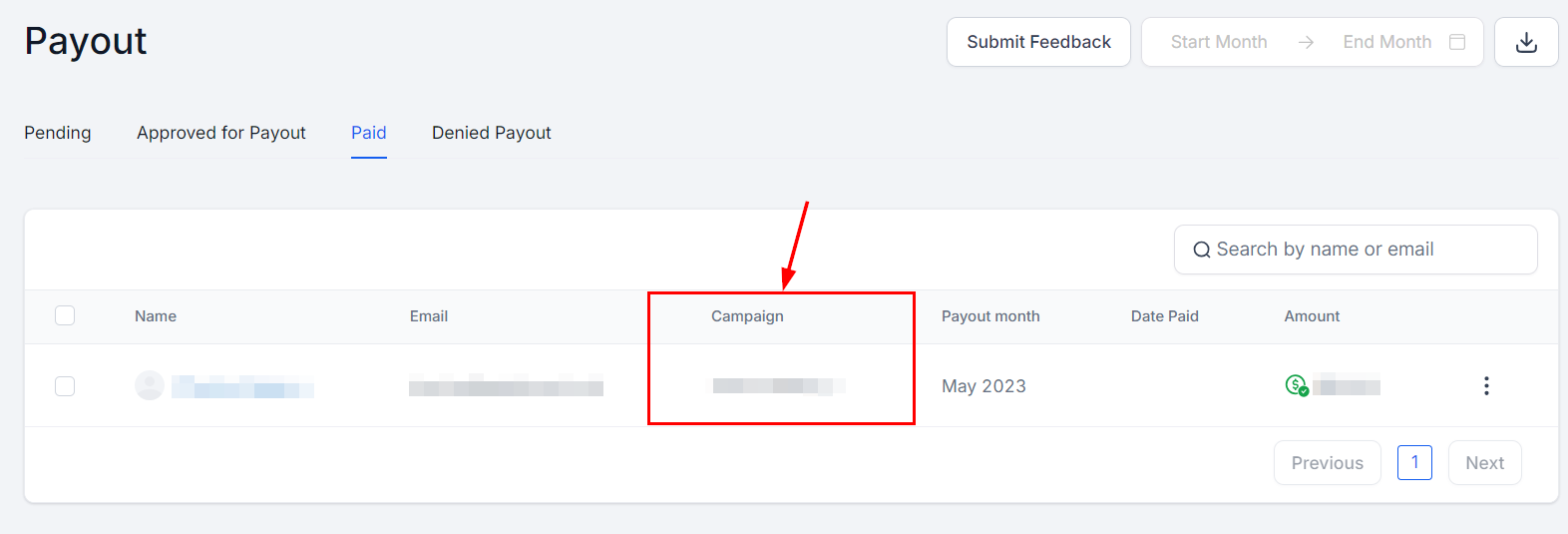Go to the Next page
This screenshot has height=534, width=1568.
pos(1484,463)
